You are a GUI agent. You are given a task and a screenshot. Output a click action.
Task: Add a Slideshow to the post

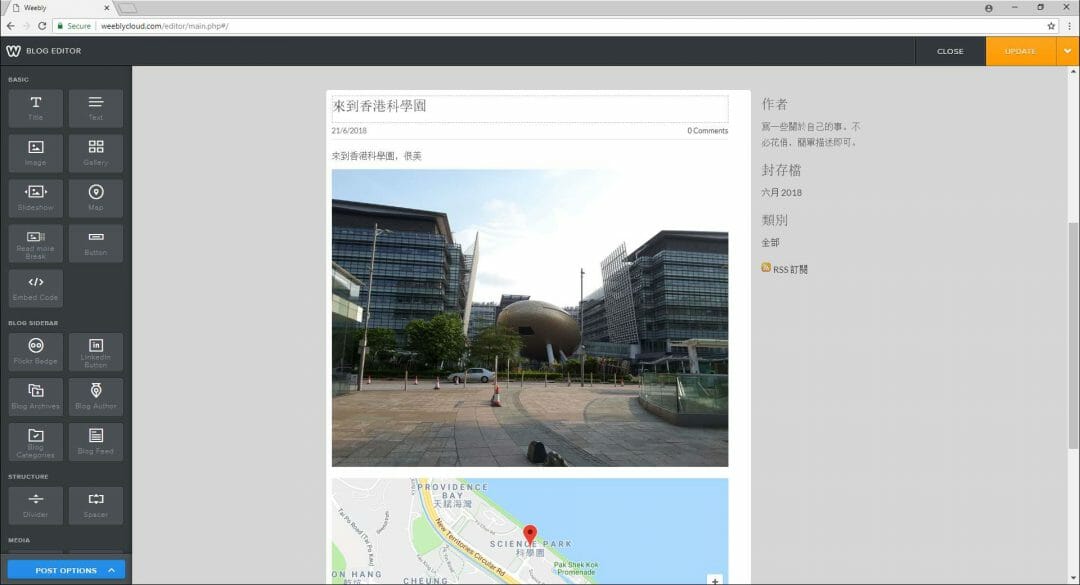coord(35,198)
